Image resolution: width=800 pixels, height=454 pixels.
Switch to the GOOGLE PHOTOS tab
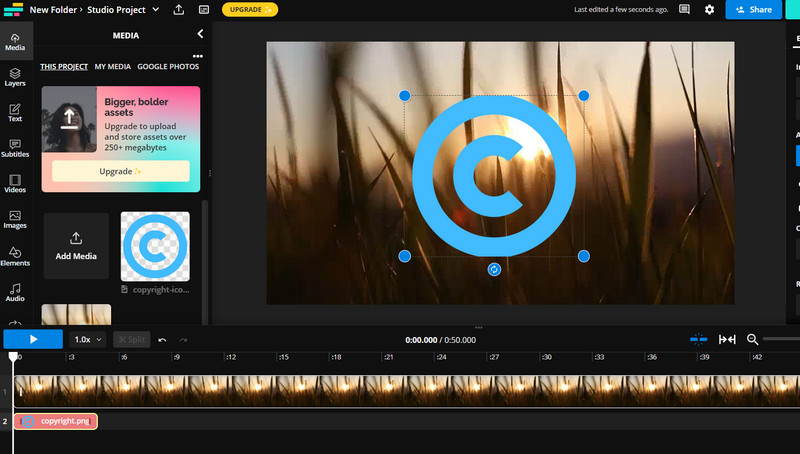point(168,67)
